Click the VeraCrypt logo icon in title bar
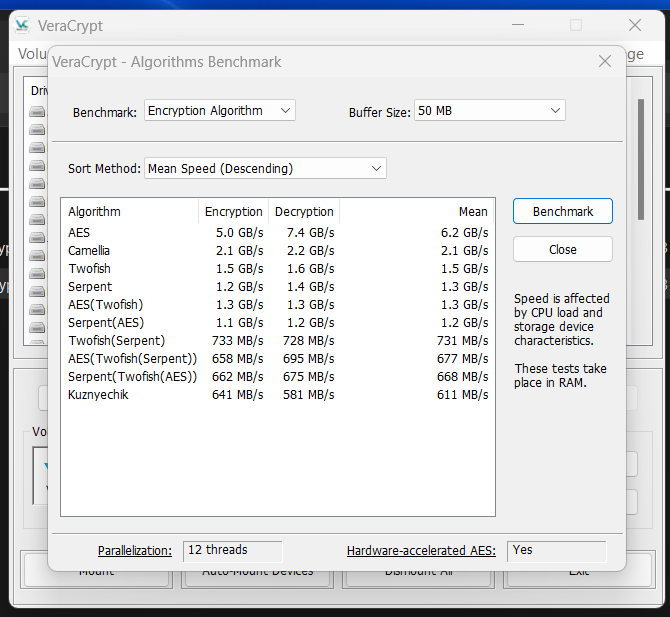The width and height of the screenshot is (670, 617). click(22, 26)
